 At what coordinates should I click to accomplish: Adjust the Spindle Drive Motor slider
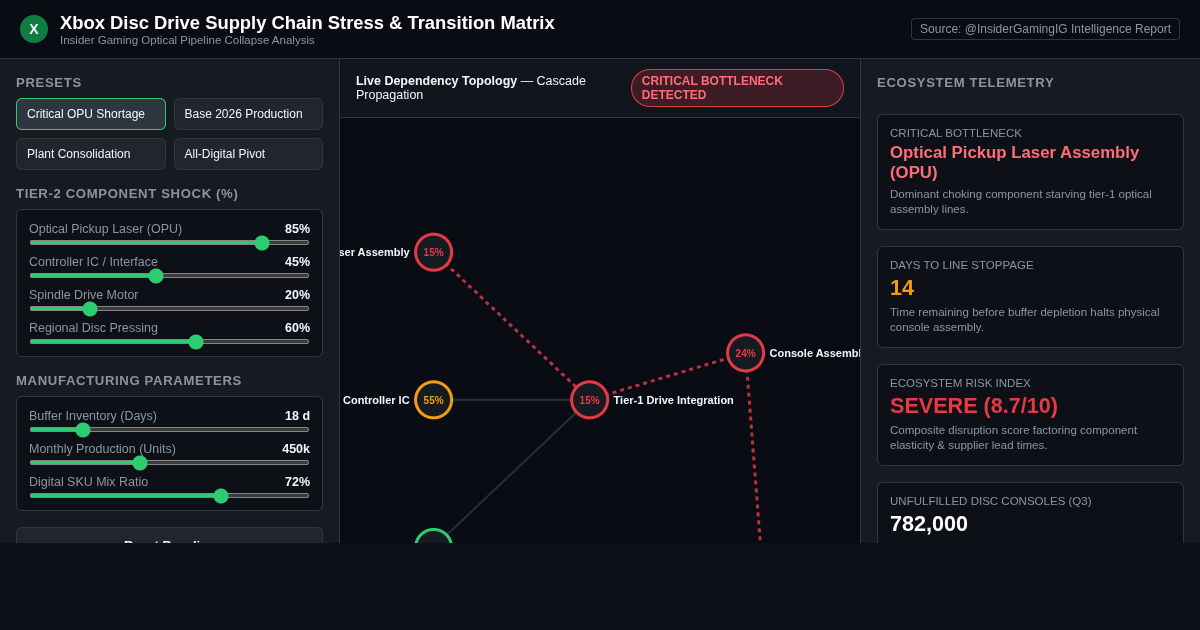click(169, 308)
